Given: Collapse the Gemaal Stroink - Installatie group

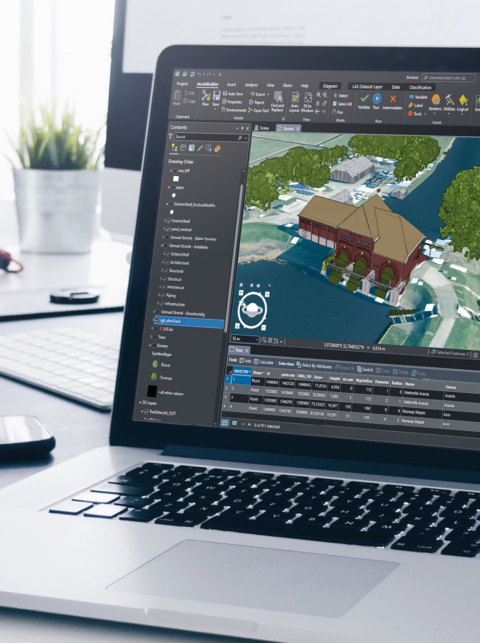Looking at the screenshot, I should [x=162, y=246].
